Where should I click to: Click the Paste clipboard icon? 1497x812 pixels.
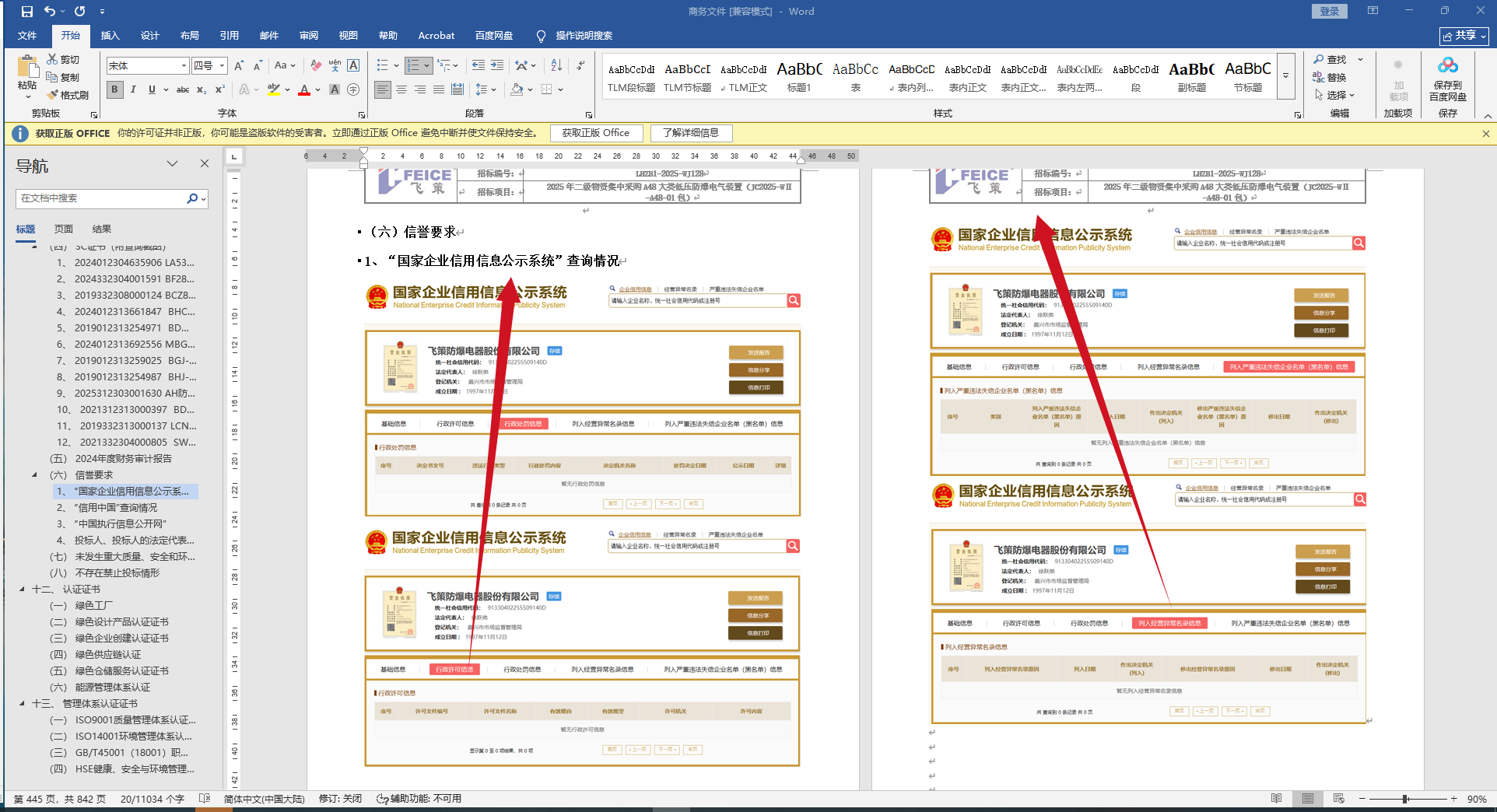27,67
